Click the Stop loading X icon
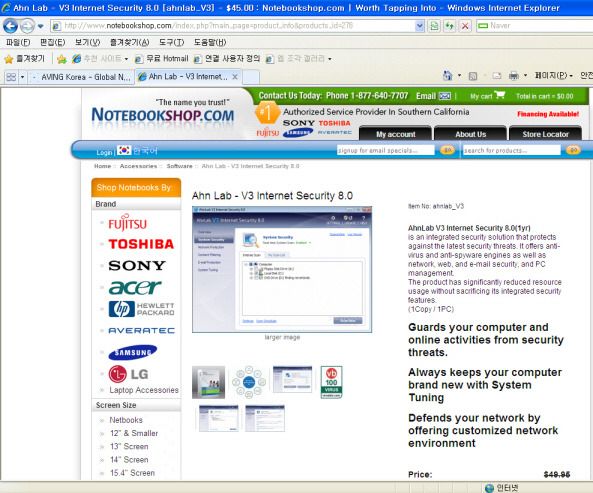593x493 pixels. coord(465,26)
